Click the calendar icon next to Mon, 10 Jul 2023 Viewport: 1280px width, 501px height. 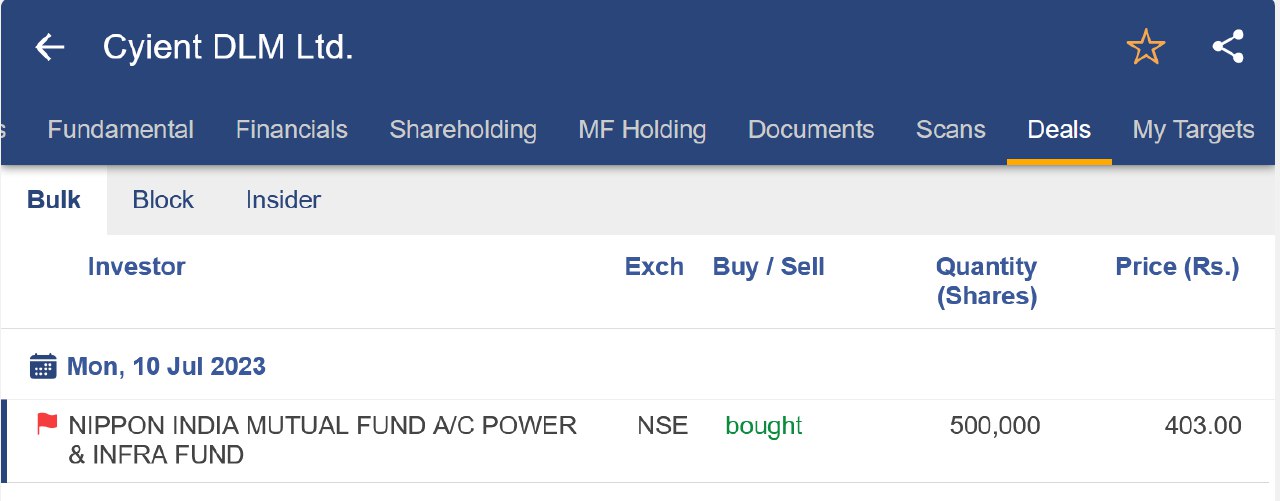click(x=43, y=366)
